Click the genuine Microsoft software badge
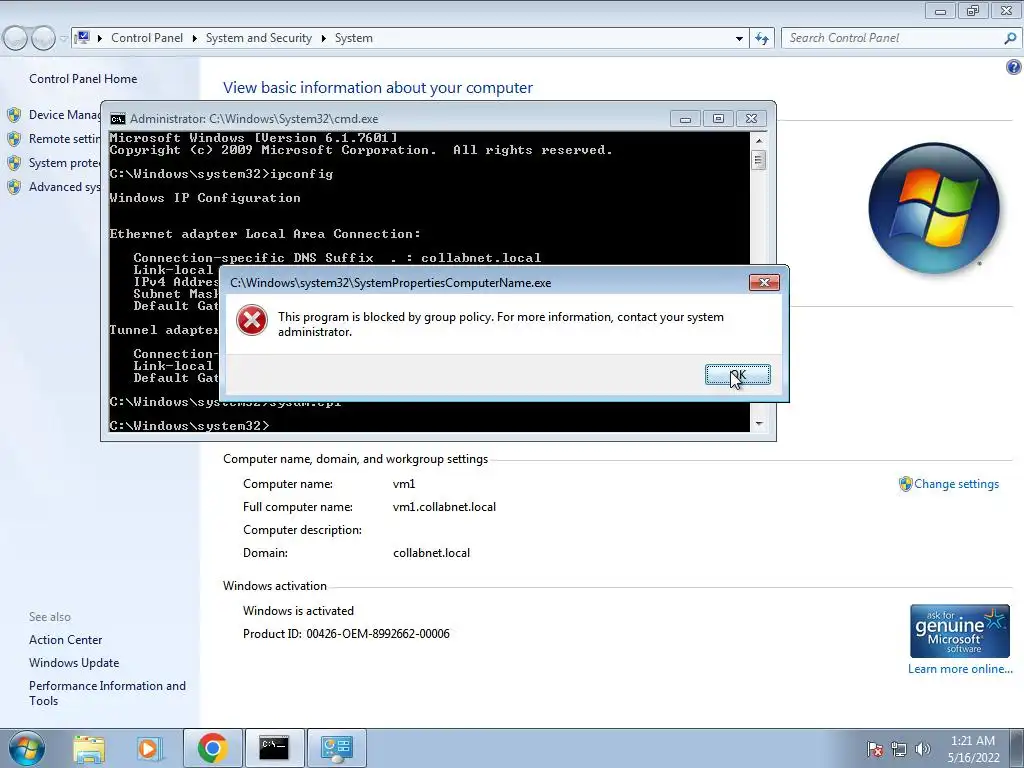The image size is (1024, 768). [x=960, y=631]
